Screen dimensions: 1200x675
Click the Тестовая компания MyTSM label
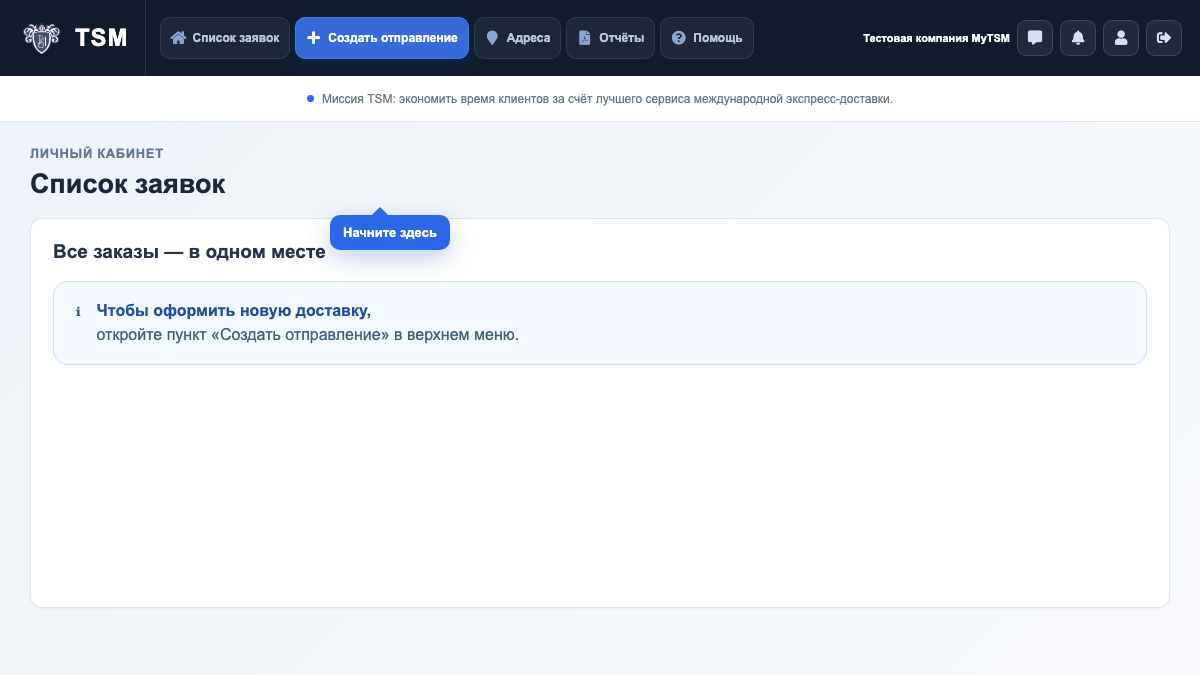(x=936, y=38)
